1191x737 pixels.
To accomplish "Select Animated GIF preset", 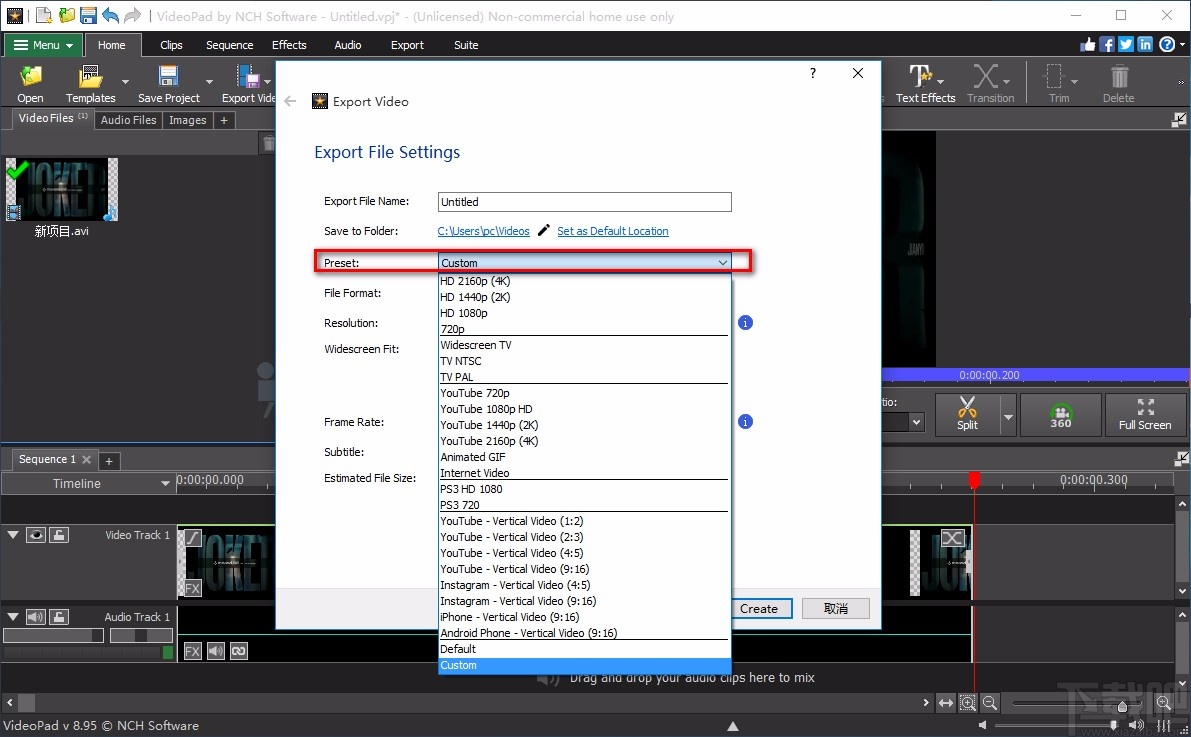I will click(x=585, y=457).
